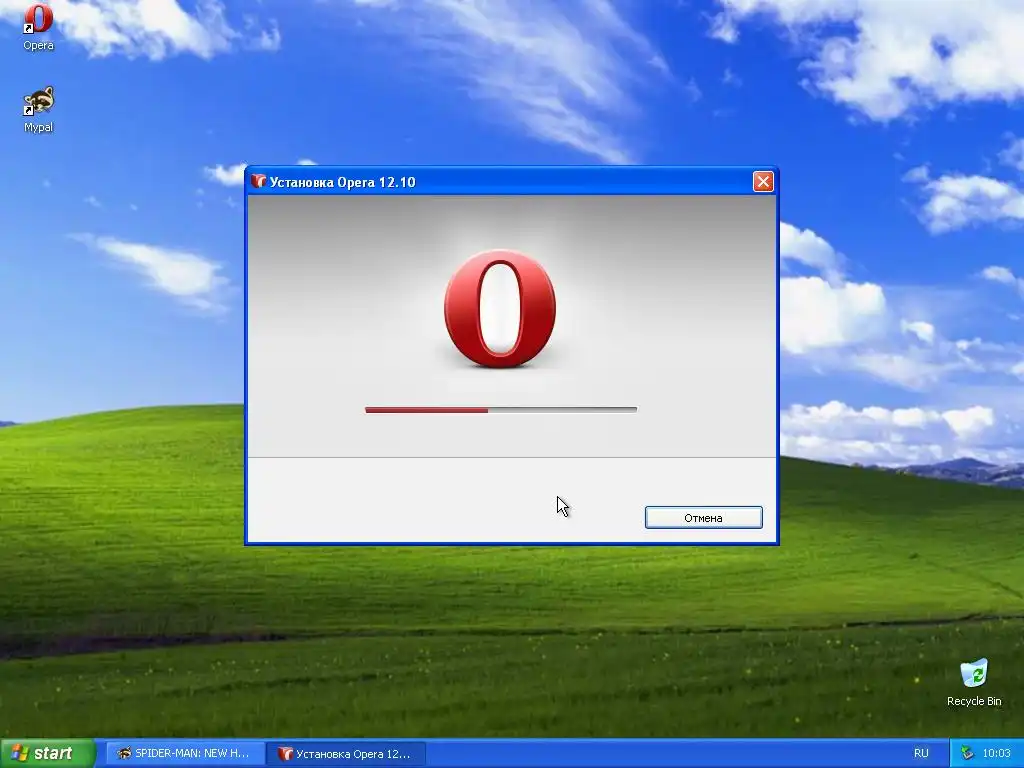Click the large Opera logo in installer
The image size is (1024, 768).
pos(500,308)
